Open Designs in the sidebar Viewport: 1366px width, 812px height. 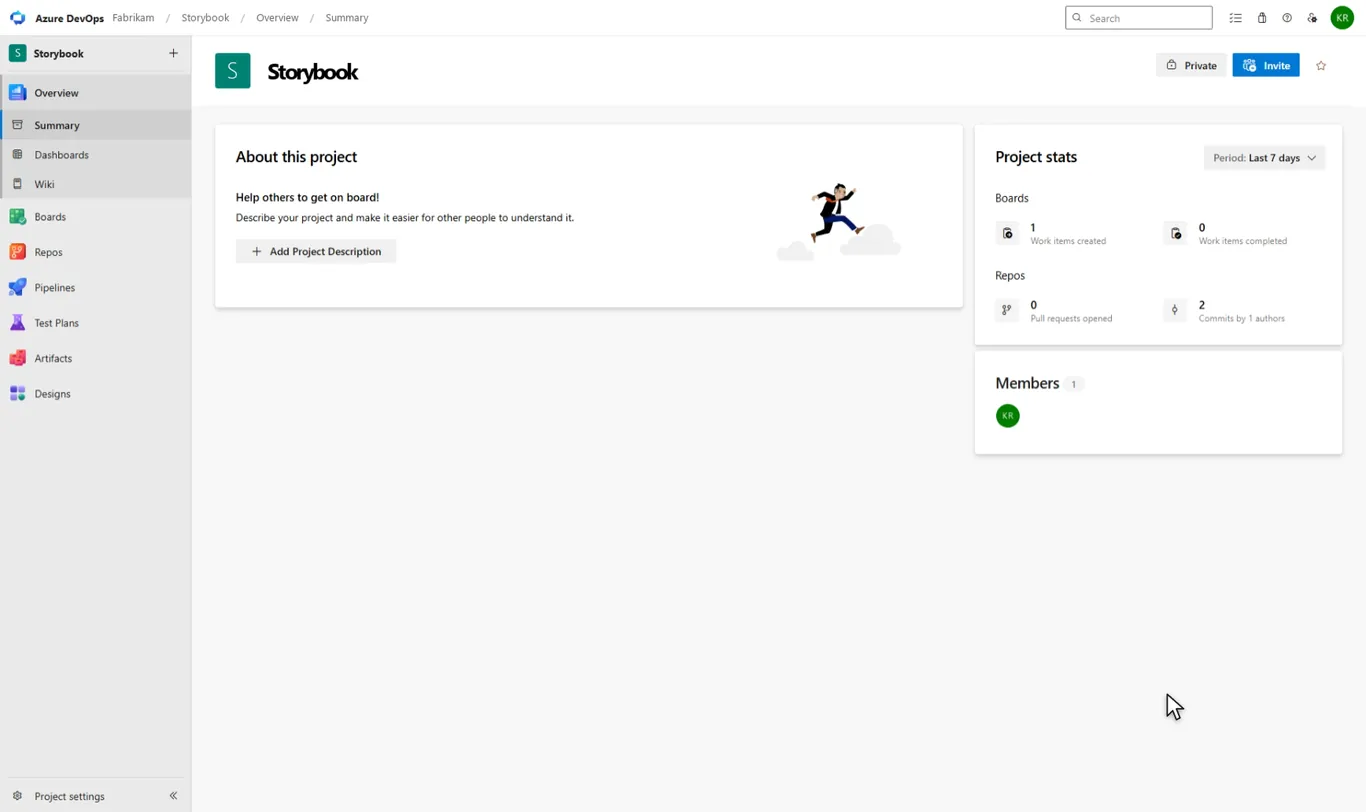(95, 394)
